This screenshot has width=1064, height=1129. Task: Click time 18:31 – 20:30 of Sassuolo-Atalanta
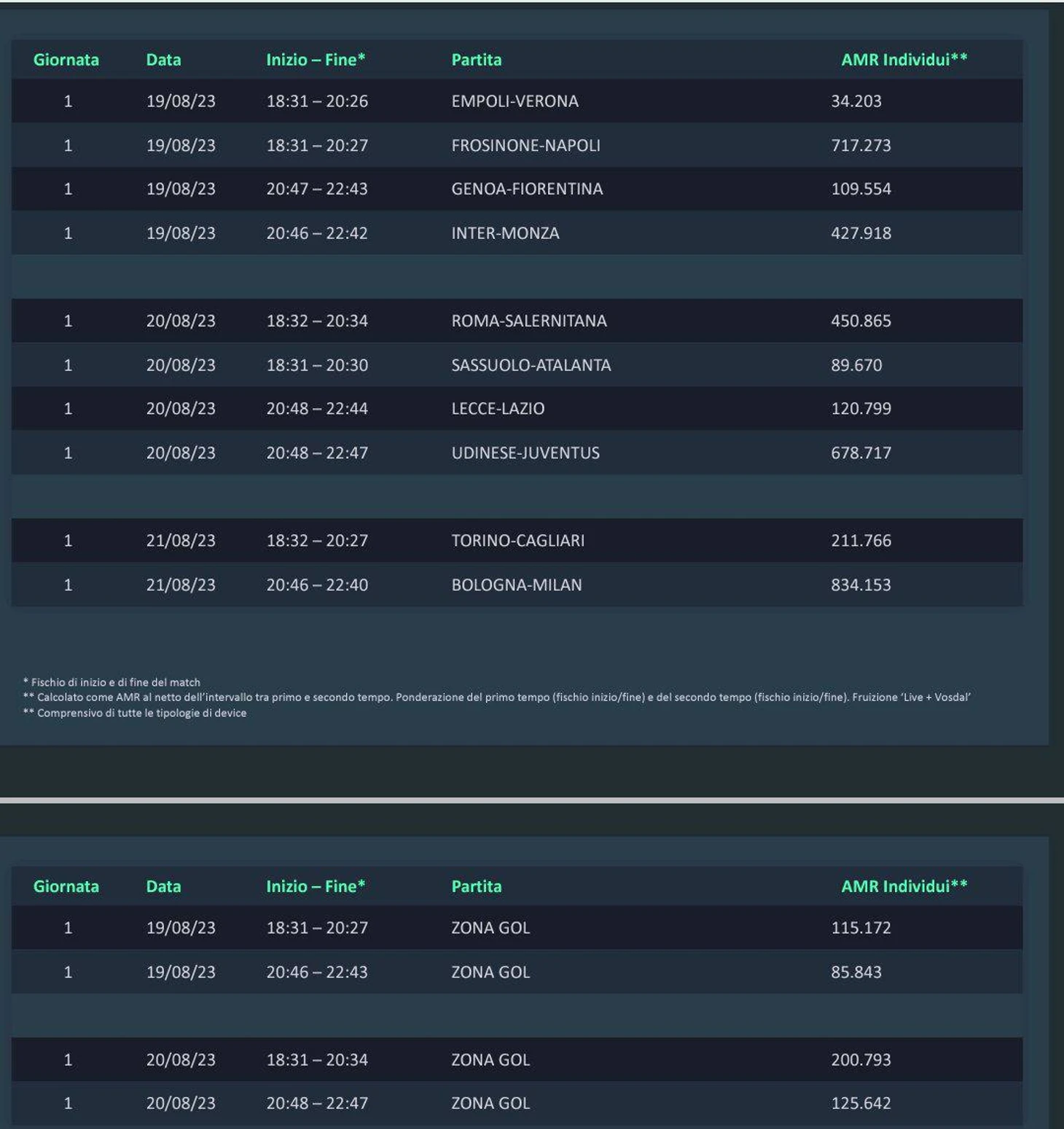tap(317, 365)
